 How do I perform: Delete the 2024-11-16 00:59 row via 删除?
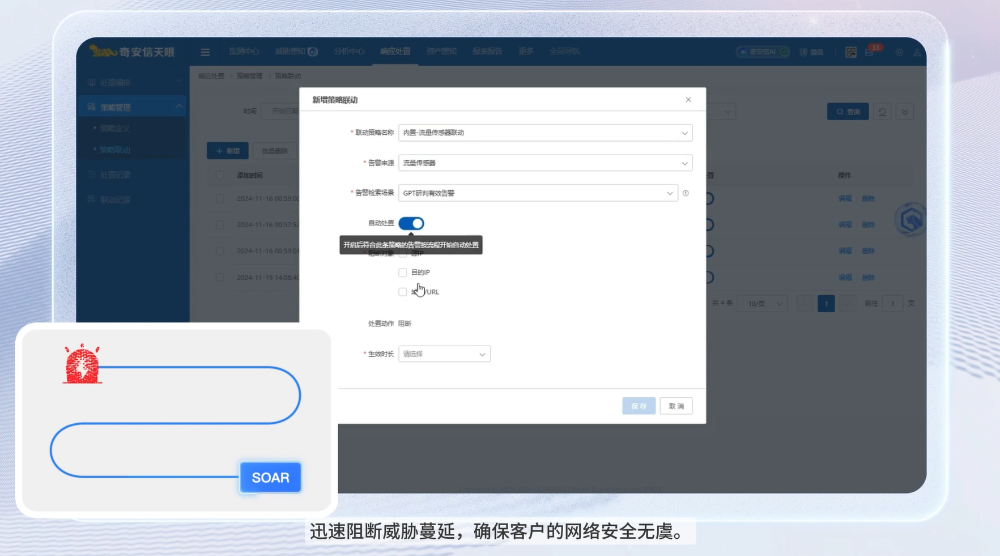(868, 199)
